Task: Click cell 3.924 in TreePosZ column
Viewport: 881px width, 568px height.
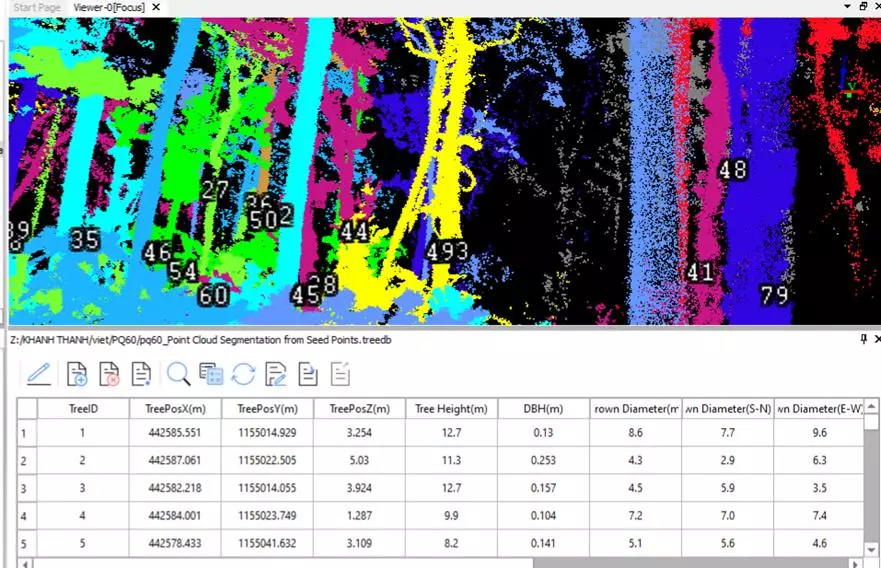Action: (x=360, y=488)
